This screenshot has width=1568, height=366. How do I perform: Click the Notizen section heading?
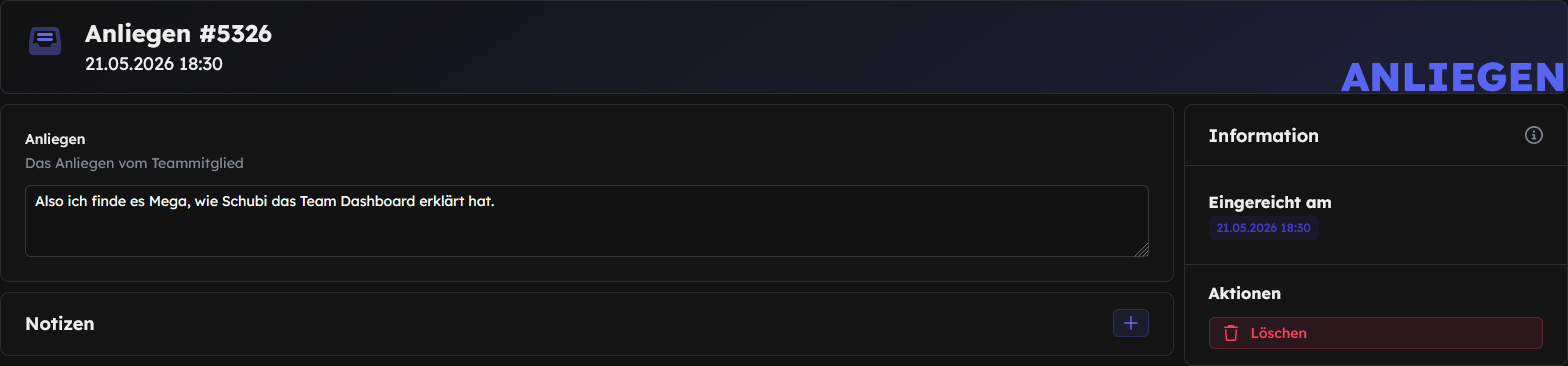click(59, 324)
